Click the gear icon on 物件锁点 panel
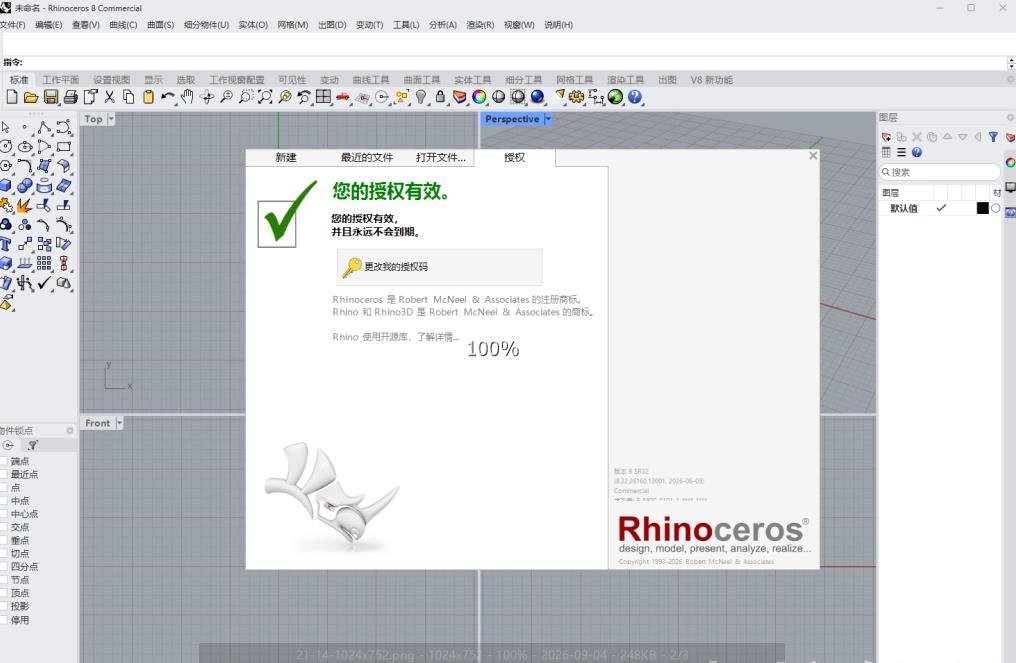This screenshot has height=663, width=1016. (x=70, y=430)
